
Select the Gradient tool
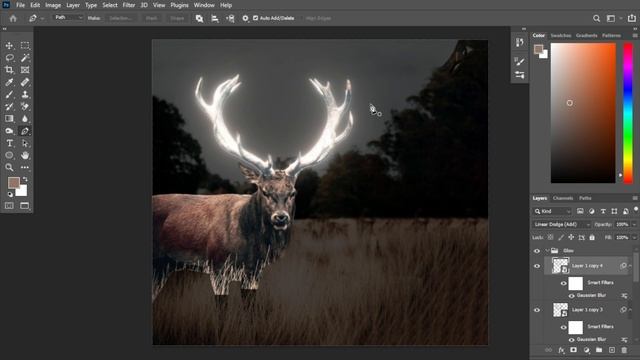(x=9, y=118)
